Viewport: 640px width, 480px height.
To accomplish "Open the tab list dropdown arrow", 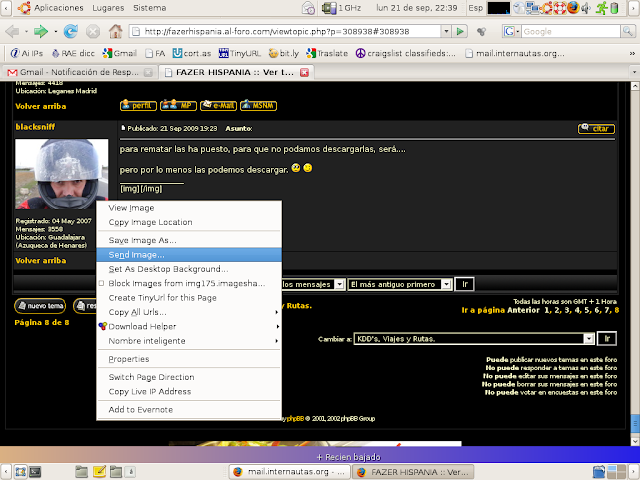I will point(634,72).
